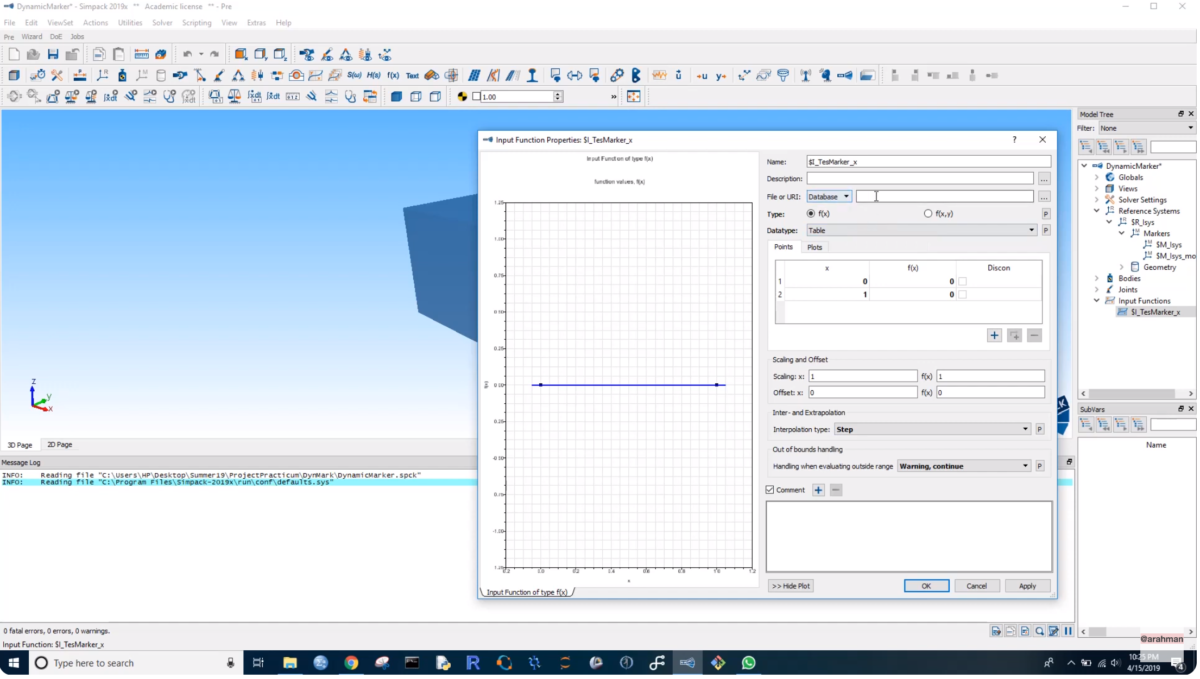
Task: Click the bold B toolbar icon
Action: coord(636,75)
